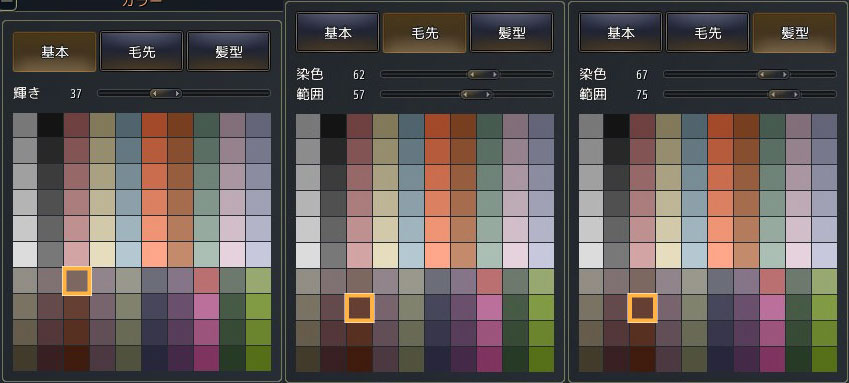This screenshot has height=383, width=849.
Task: Click the 範囲 slider handle at 75
Action: [784, 95]
